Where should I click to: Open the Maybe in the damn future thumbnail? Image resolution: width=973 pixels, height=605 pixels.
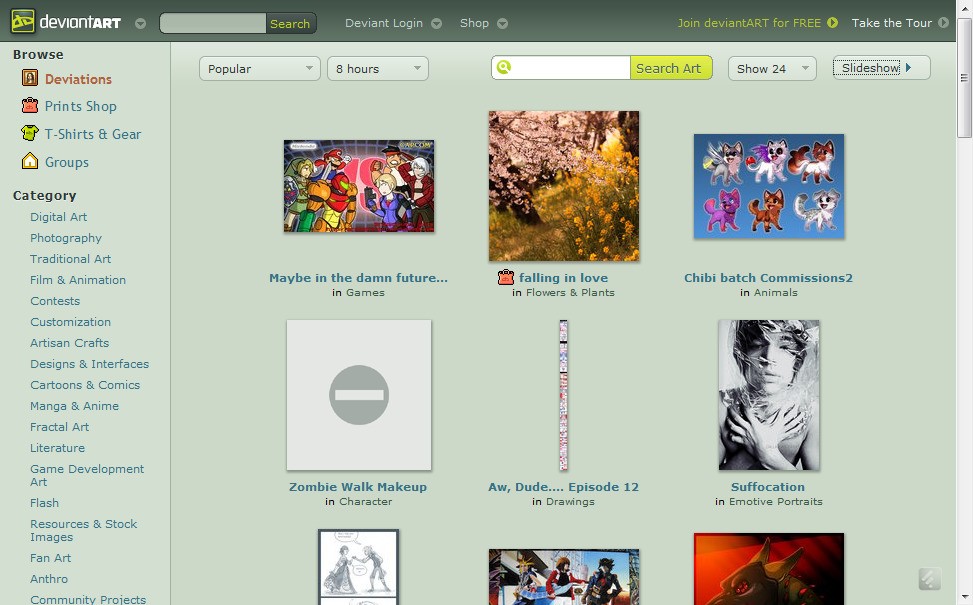(x=359, y=186)
